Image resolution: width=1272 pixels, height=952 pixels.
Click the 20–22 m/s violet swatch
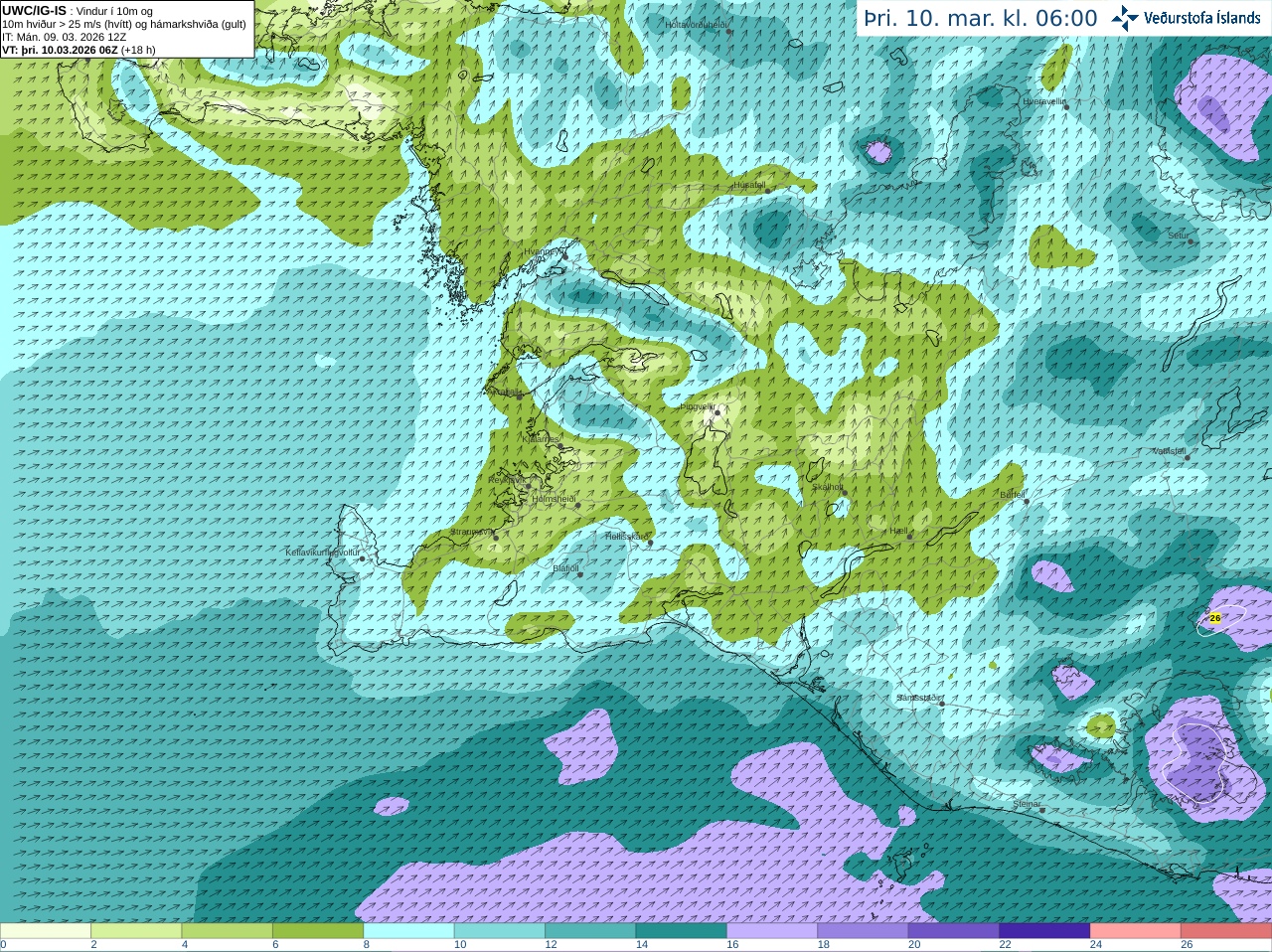[x=954, y=931]
